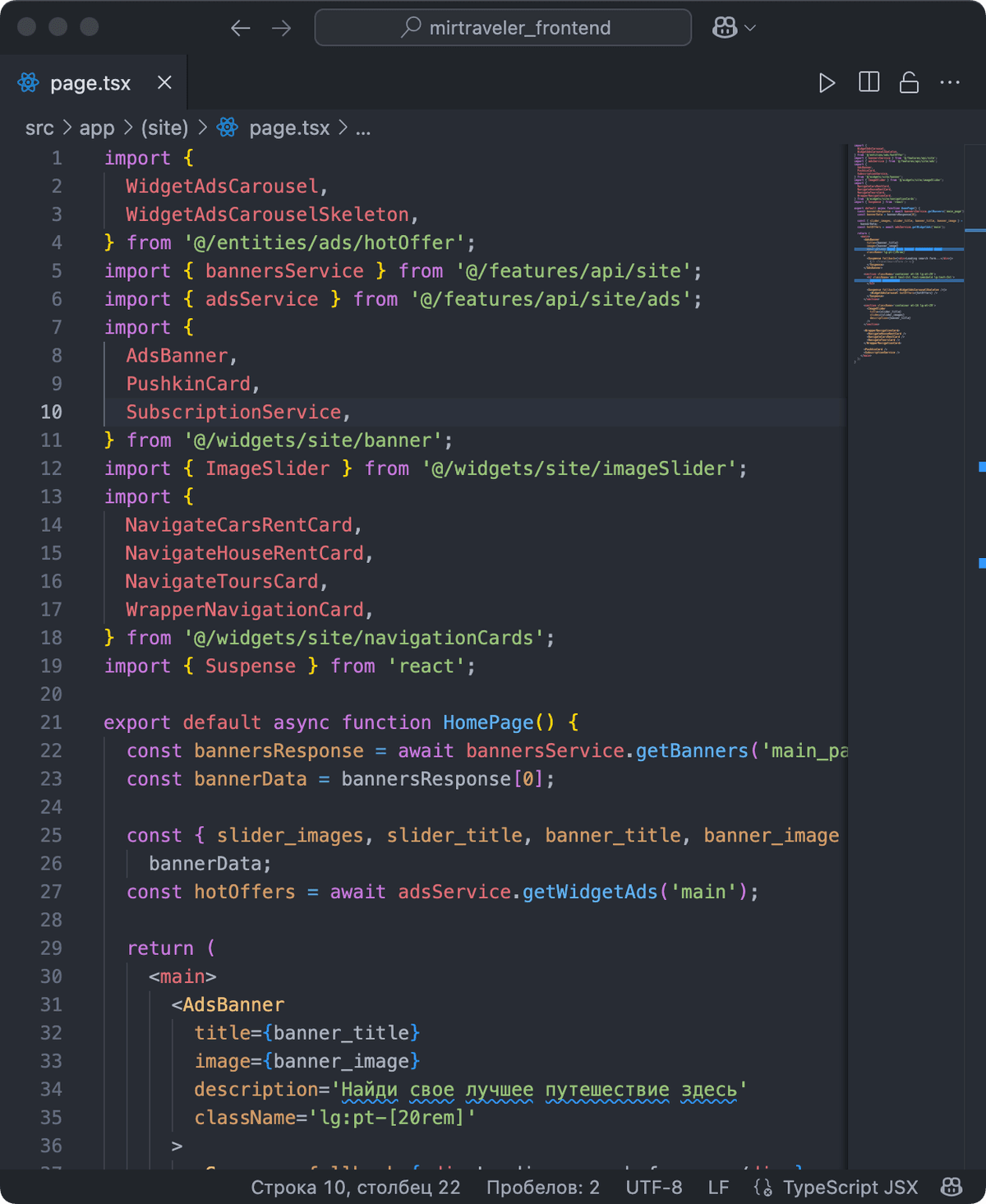
Task: Open the More Actions ellipsis menu
Action: coord(950,82)
